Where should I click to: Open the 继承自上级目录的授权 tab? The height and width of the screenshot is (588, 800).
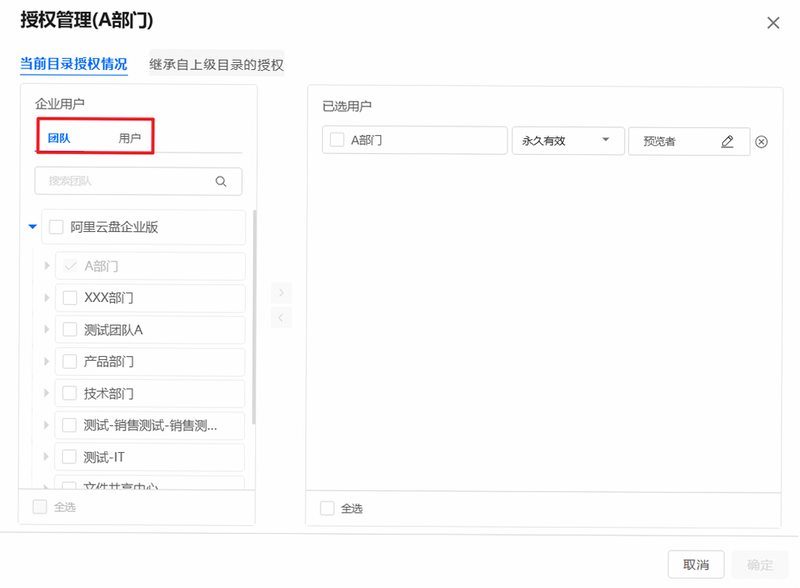tap(216, 65)
